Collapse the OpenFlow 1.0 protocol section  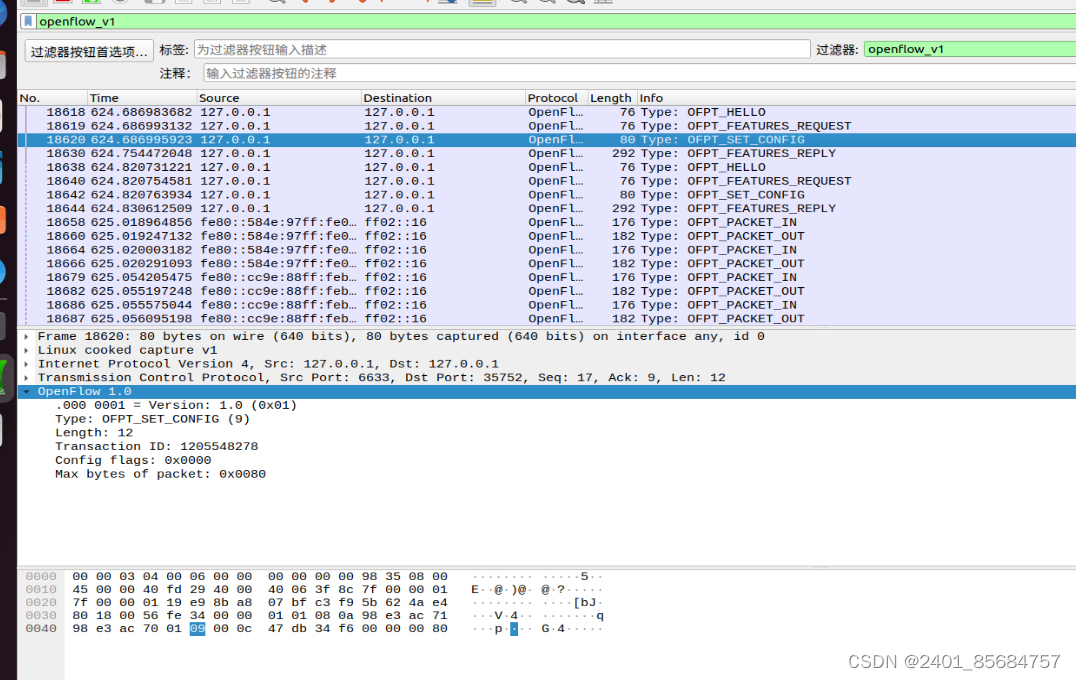25,391
